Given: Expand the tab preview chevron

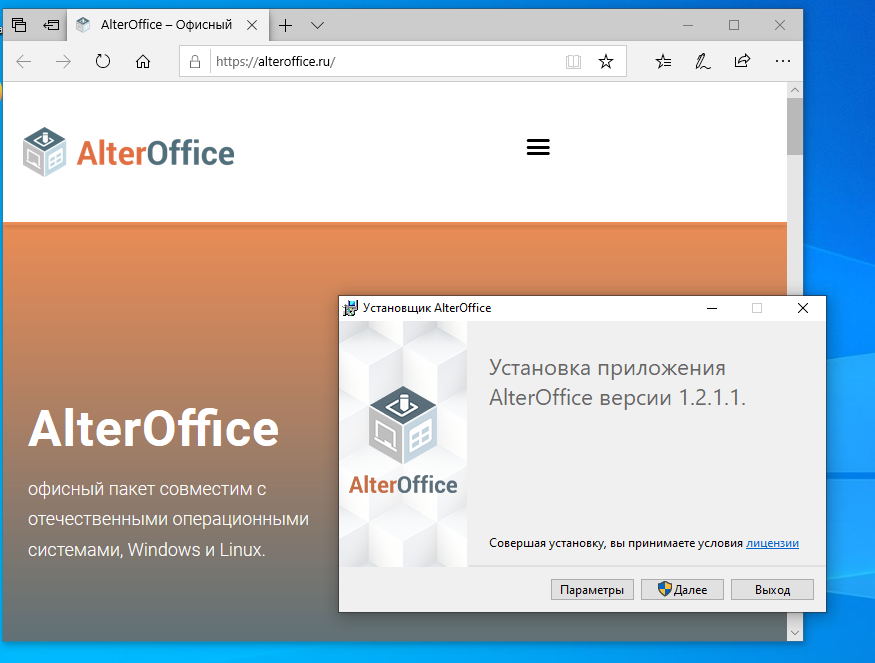Looking at the screenshot, I should click(x=318, y=25).
